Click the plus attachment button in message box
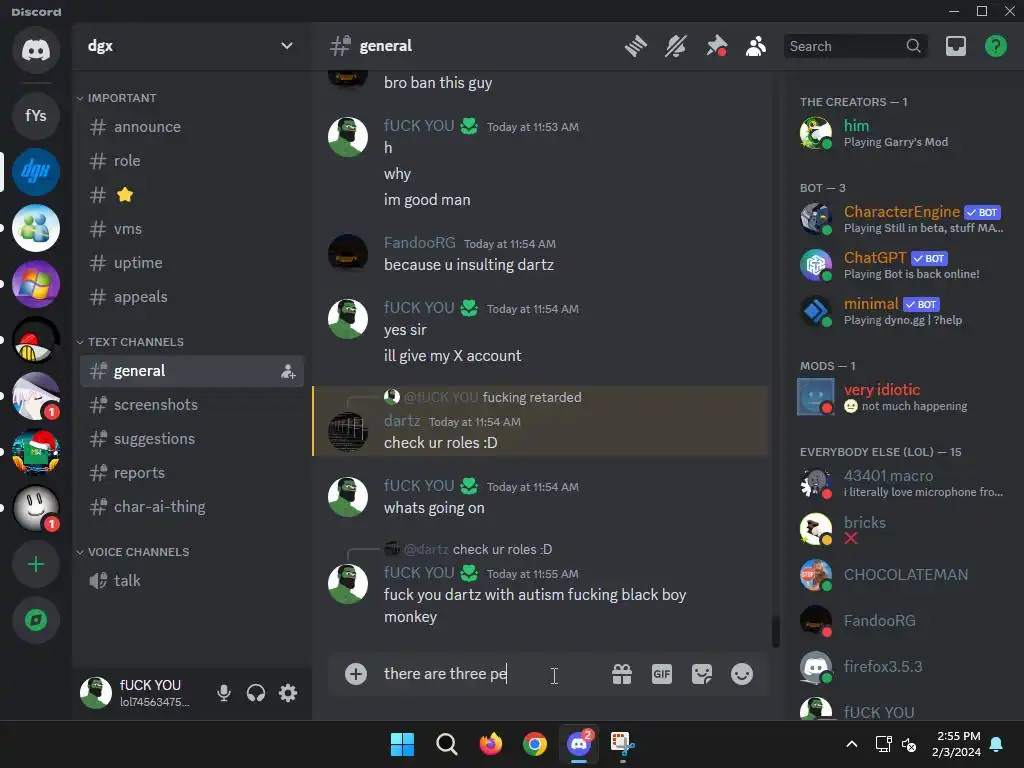Viewport: 1024px width, 768px height. click(356, 674)
